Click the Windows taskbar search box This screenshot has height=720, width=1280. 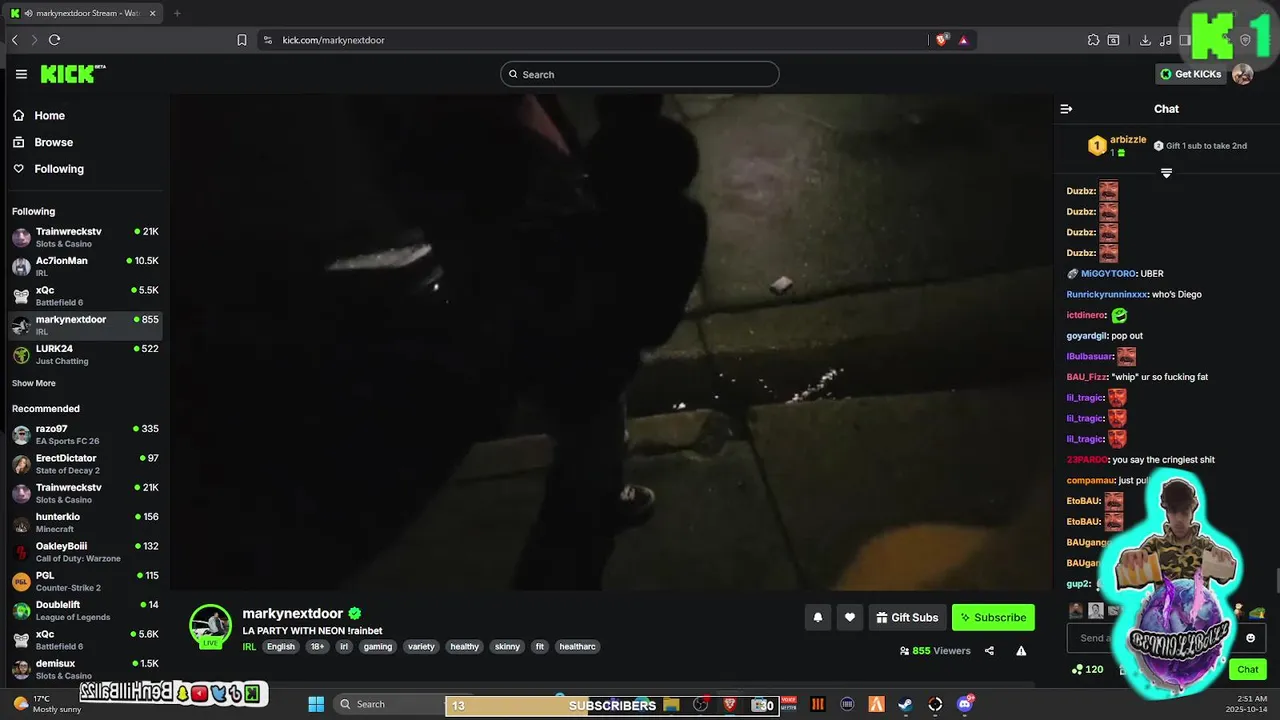coord(390,704)
